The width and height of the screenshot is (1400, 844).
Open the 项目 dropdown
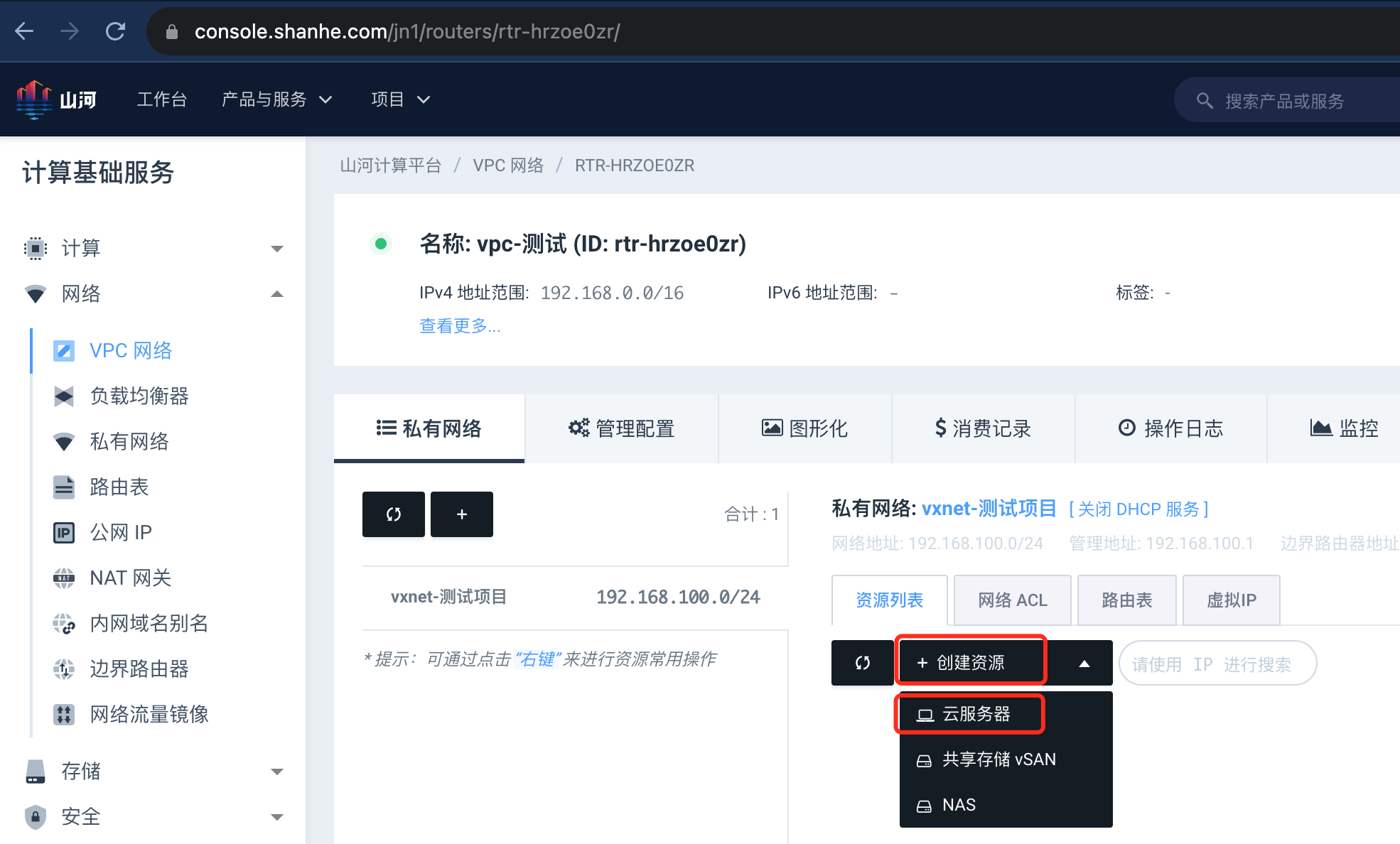click(x=400, y=99)
